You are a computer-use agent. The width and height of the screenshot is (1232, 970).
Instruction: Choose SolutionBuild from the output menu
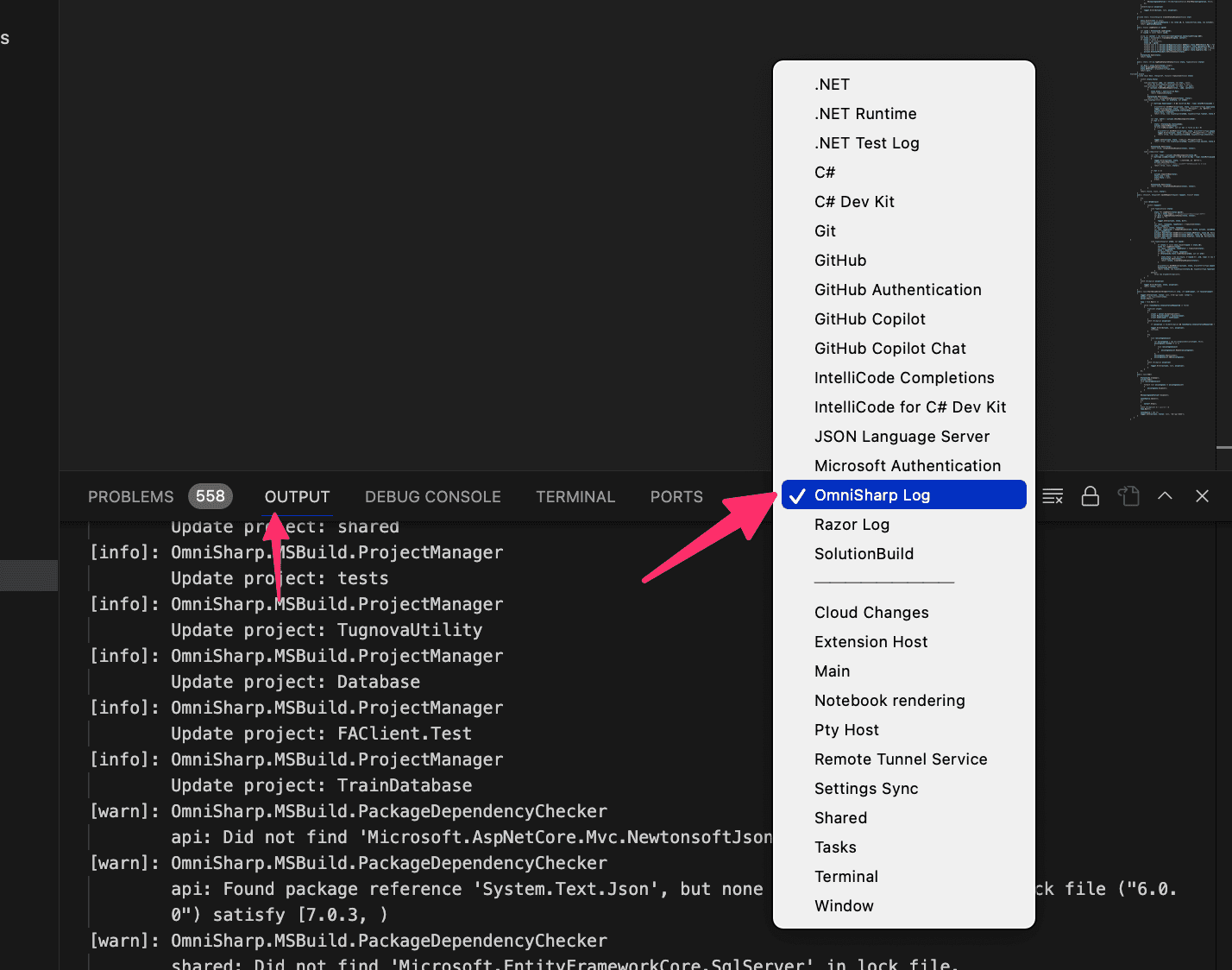(864, 554)
